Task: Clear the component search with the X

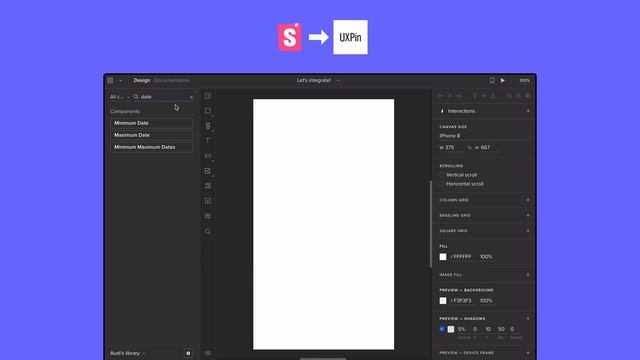Action: (x=191, y=97)
